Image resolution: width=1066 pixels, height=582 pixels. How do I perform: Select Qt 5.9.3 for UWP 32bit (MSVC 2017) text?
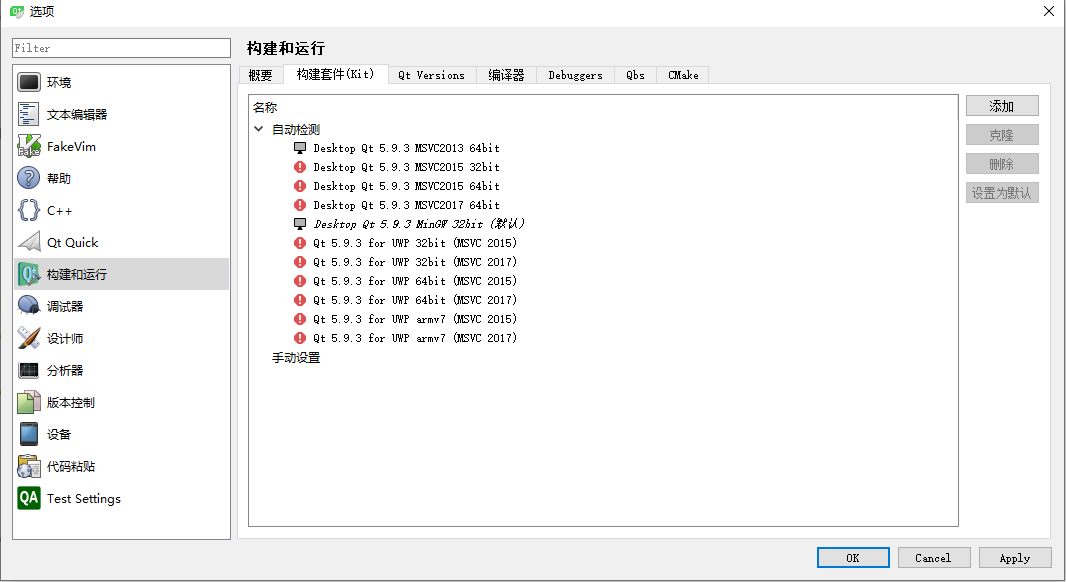pyautogui.click(x=415, y=262)
